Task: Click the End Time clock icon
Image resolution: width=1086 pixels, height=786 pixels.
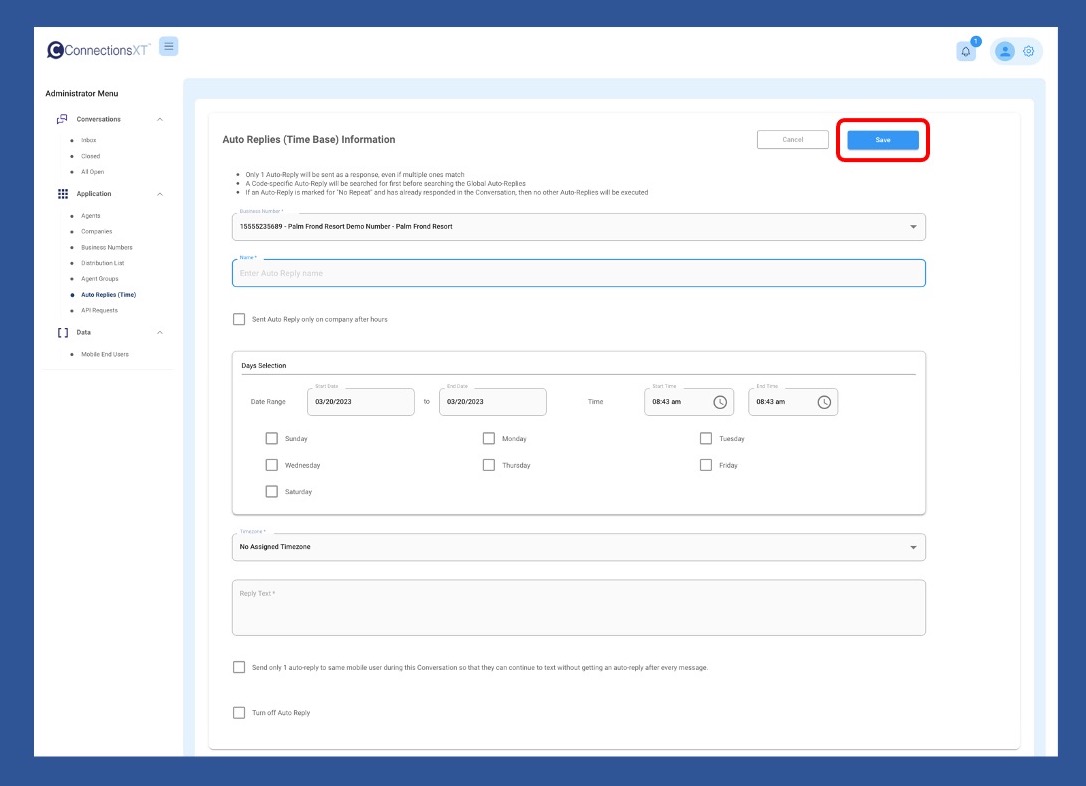Action: coord(824,402)
